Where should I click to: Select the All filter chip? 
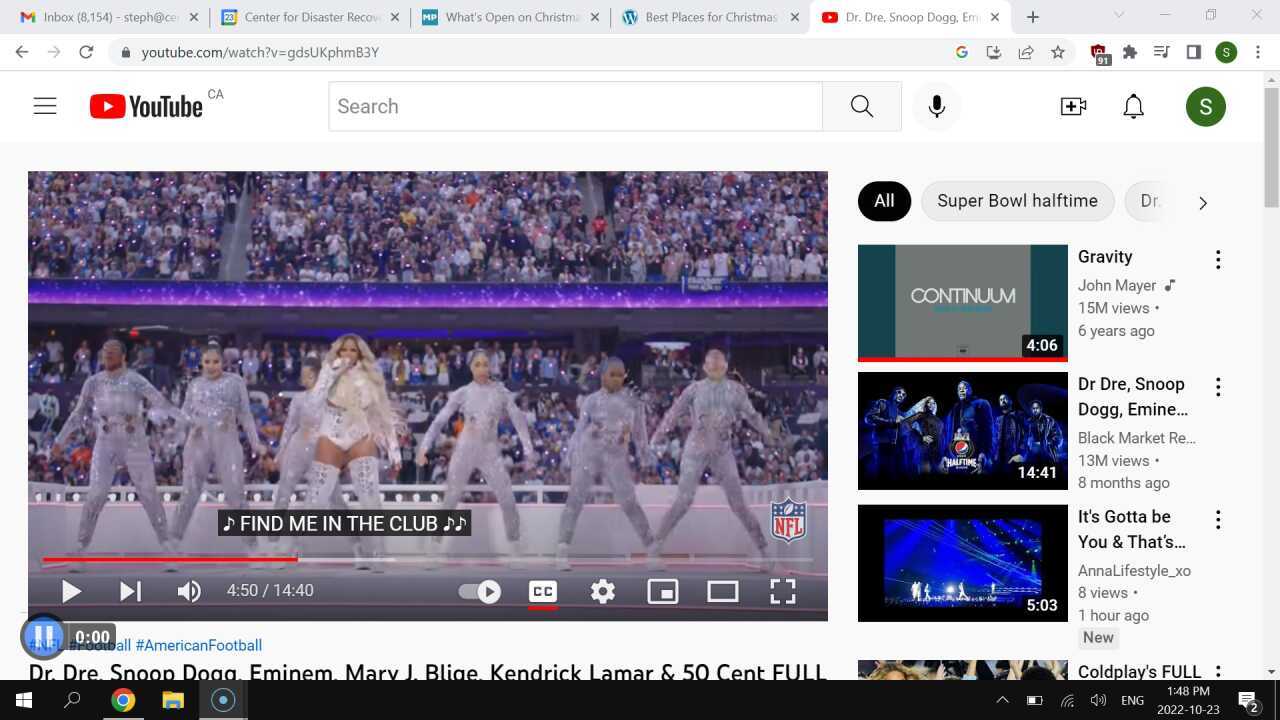884,201
